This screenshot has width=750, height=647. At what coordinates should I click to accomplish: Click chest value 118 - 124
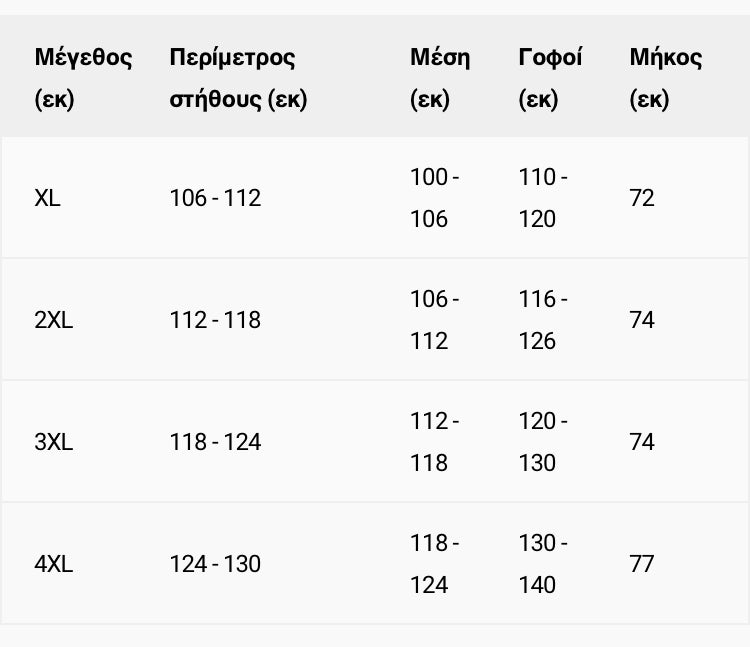tap(215, 442)
